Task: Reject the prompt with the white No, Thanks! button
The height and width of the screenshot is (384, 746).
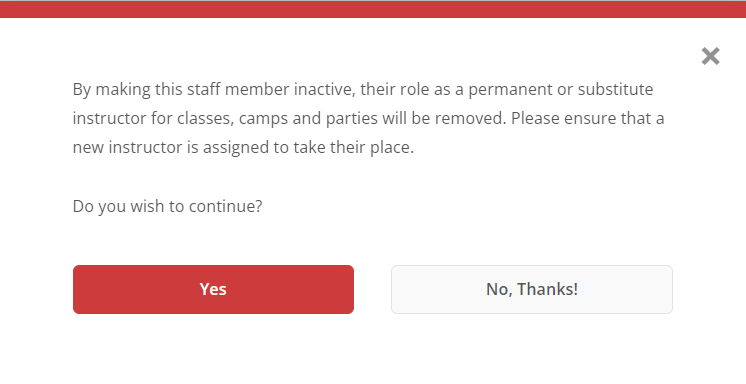Action: (532, 289)
